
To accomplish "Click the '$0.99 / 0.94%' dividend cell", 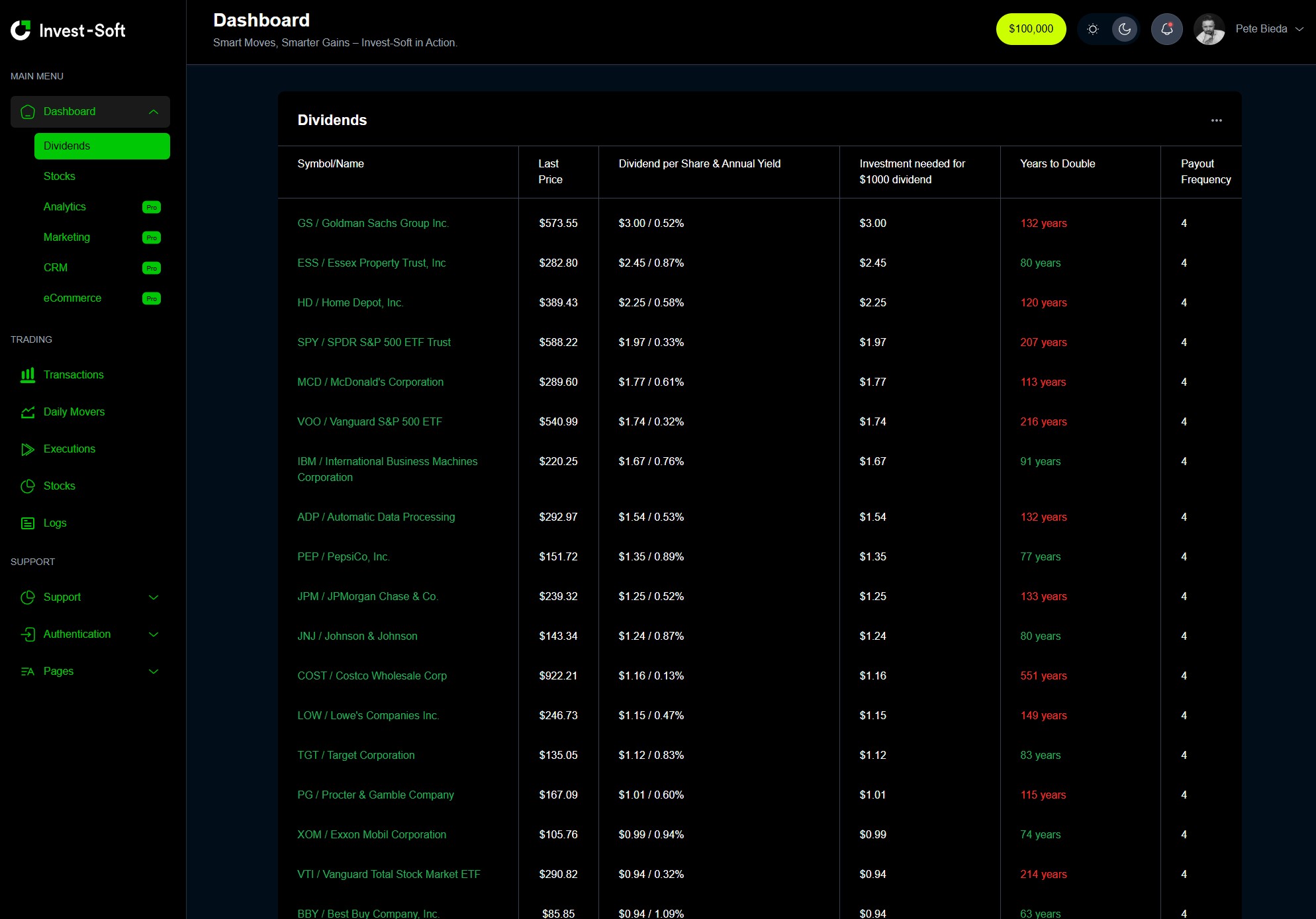I will click(651, 835).
